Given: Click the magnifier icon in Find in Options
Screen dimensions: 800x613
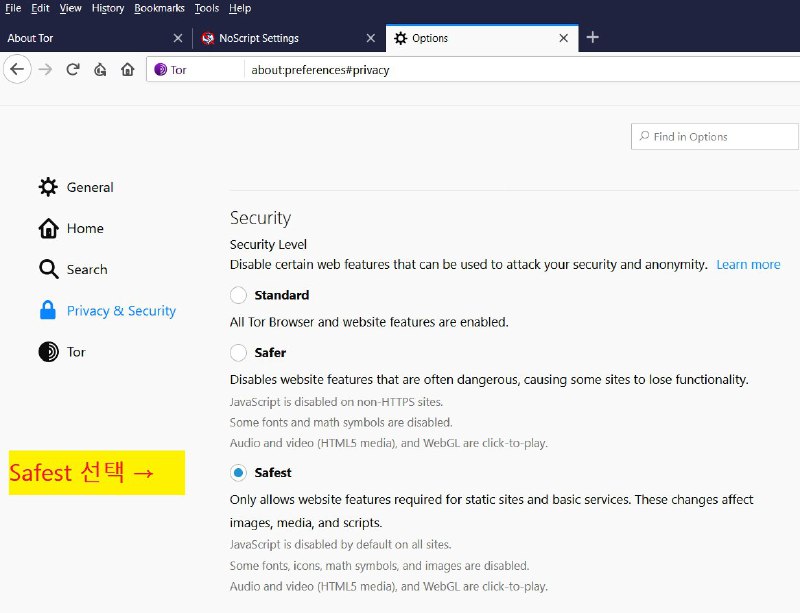Looking at the screenshot, I should pyautogui.click(x=644, y=136).
